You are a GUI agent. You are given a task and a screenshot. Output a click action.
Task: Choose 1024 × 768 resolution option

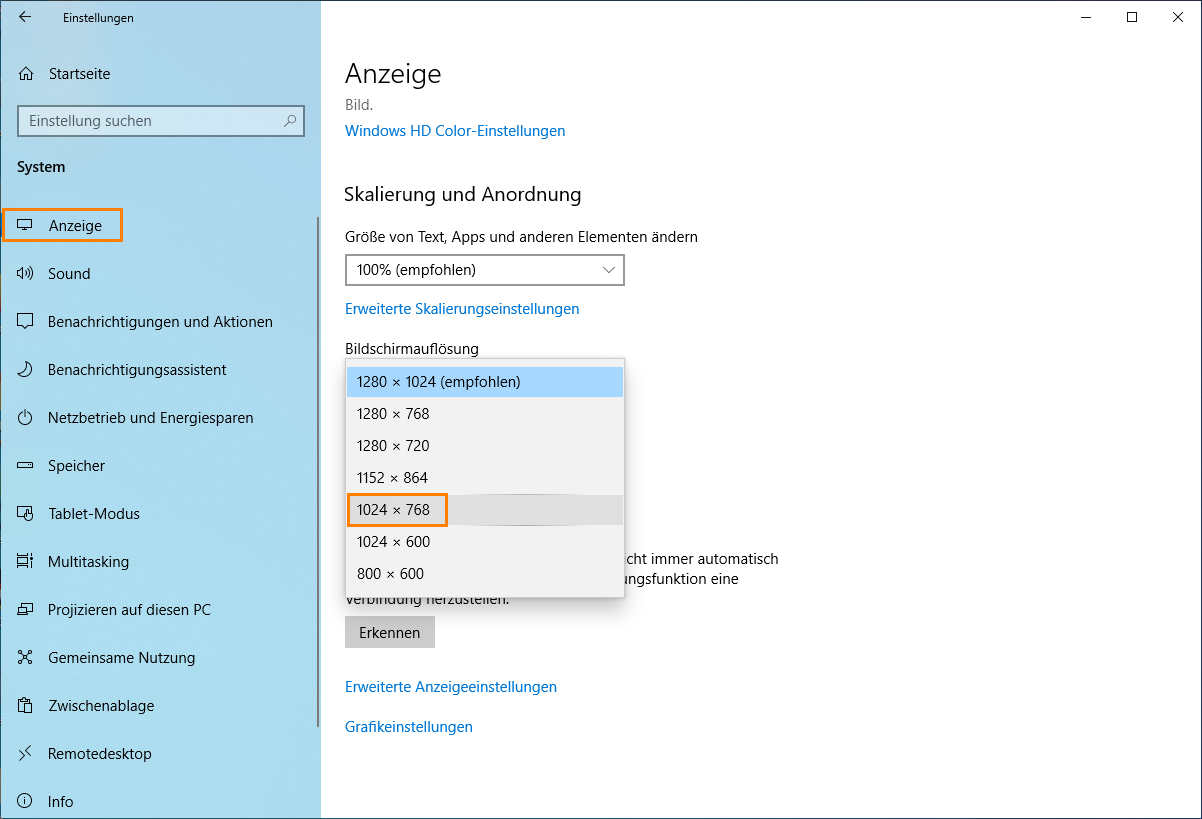coord(394,510)
